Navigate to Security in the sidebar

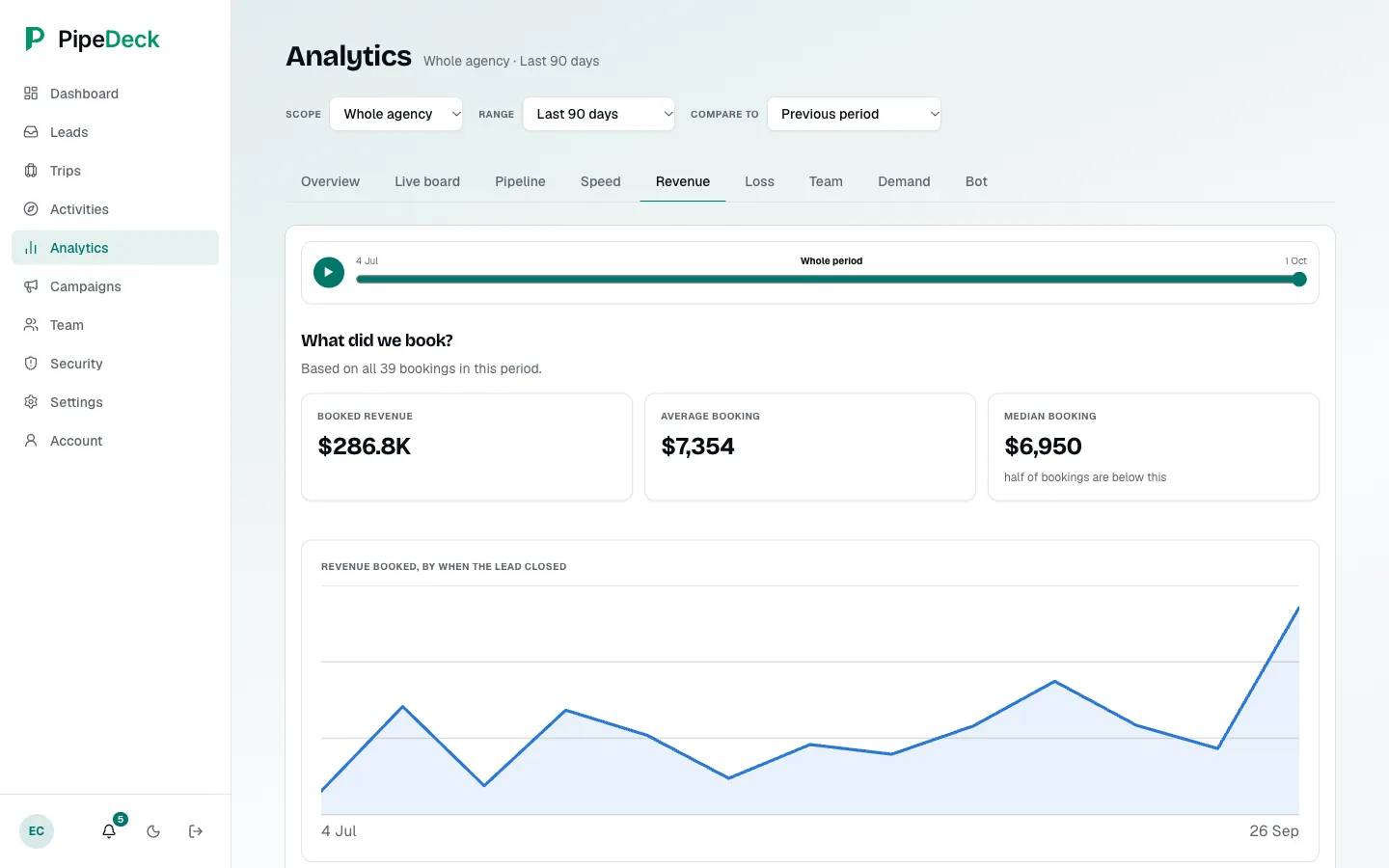tap(115, 364)
